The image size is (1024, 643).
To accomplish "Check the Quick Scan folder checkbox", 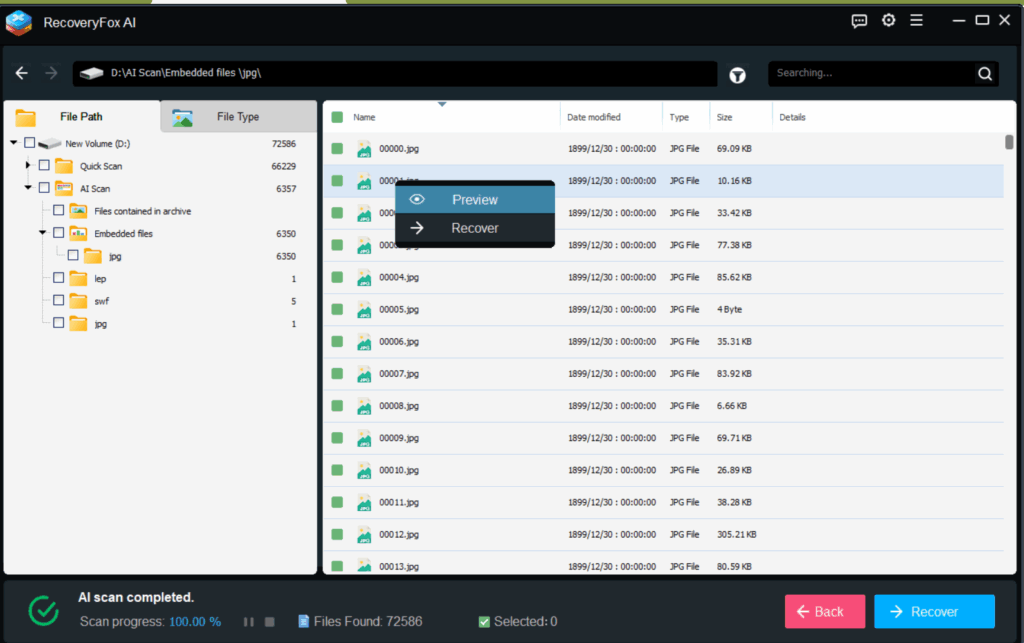I will [44, 166].
